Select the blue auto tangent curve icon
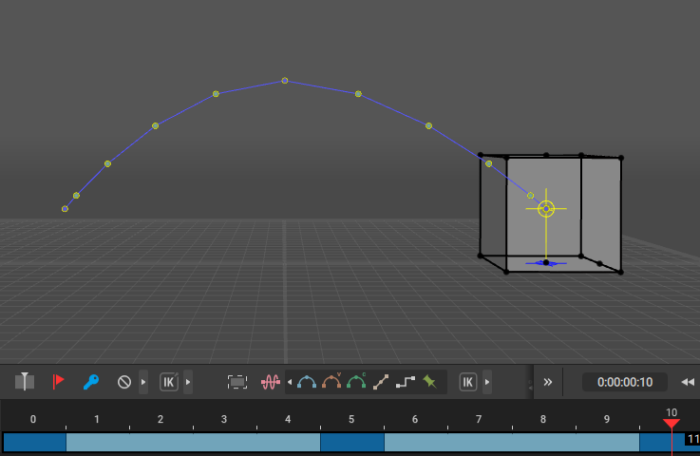700x456 pixels. click(307, 381)
